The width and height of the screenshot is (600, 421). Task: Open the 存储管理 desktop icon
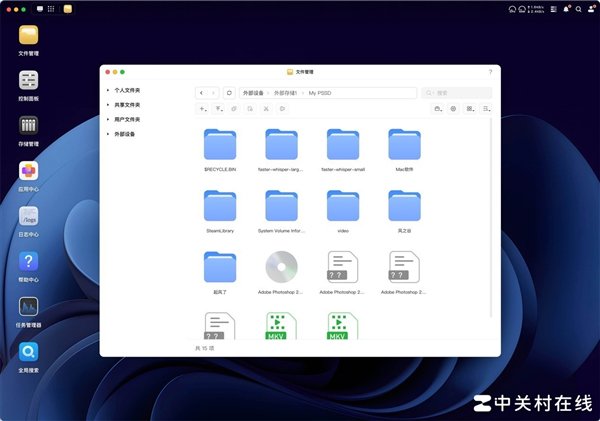(x=28, y=126)
